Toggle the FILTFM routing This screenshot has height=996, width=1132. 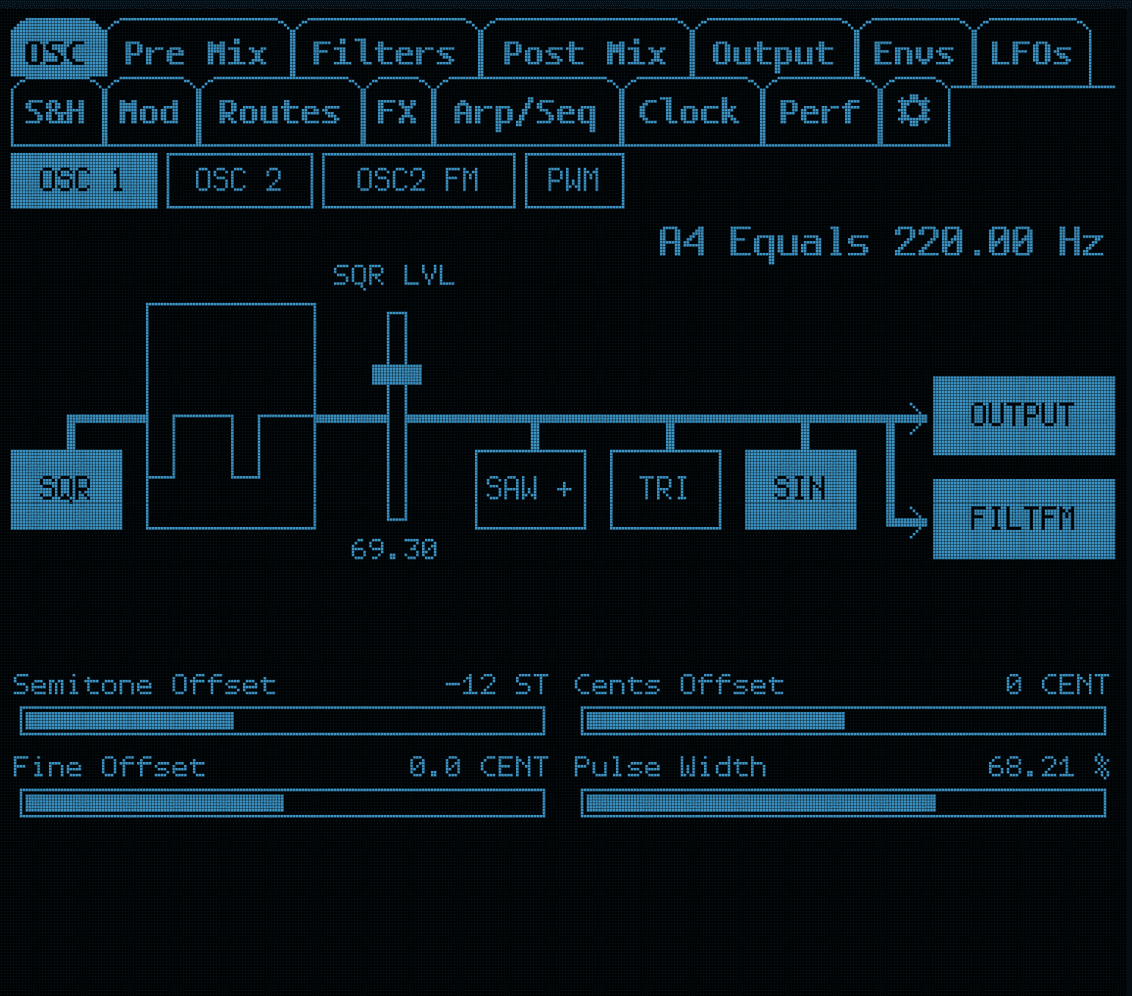pyautogui.click(x=1024, y=519)
